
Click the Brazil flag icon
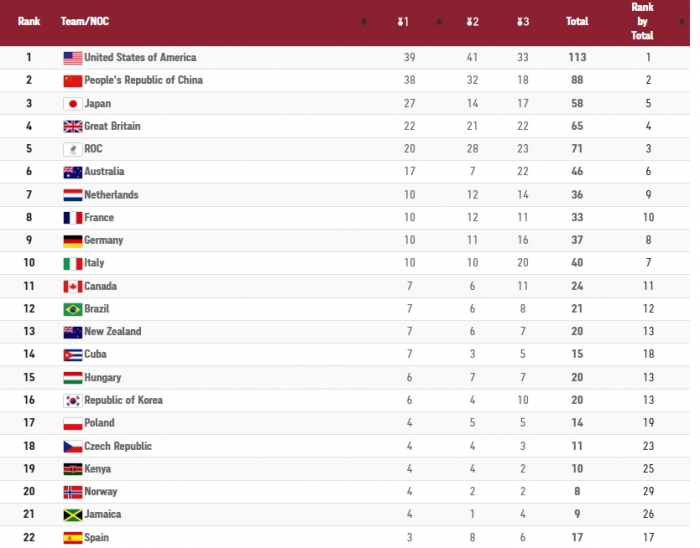(x=73, y=309)
